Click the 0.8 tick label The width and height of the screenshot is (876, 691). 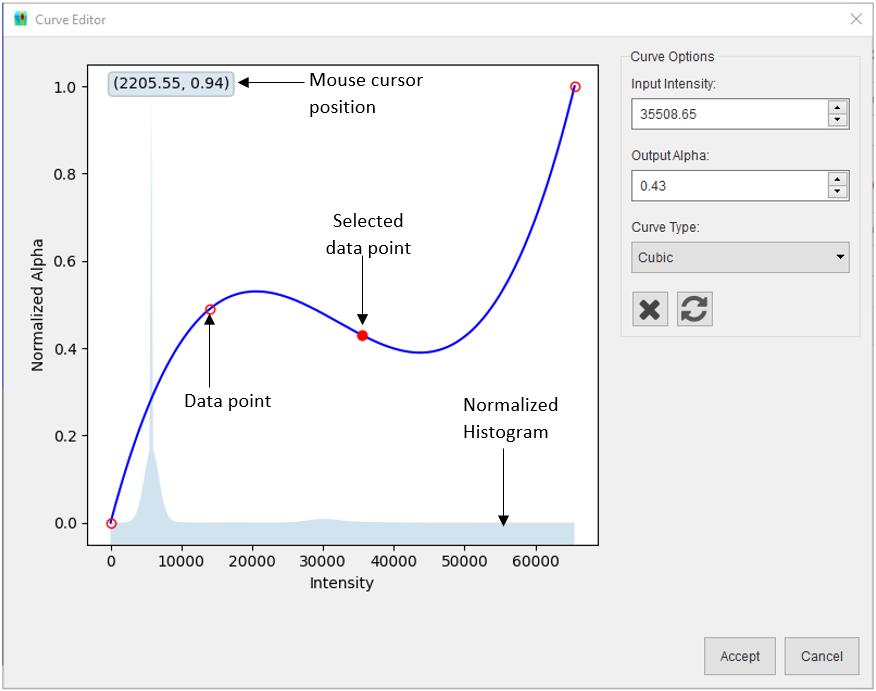pyautogui.click(x=65, y=174)
